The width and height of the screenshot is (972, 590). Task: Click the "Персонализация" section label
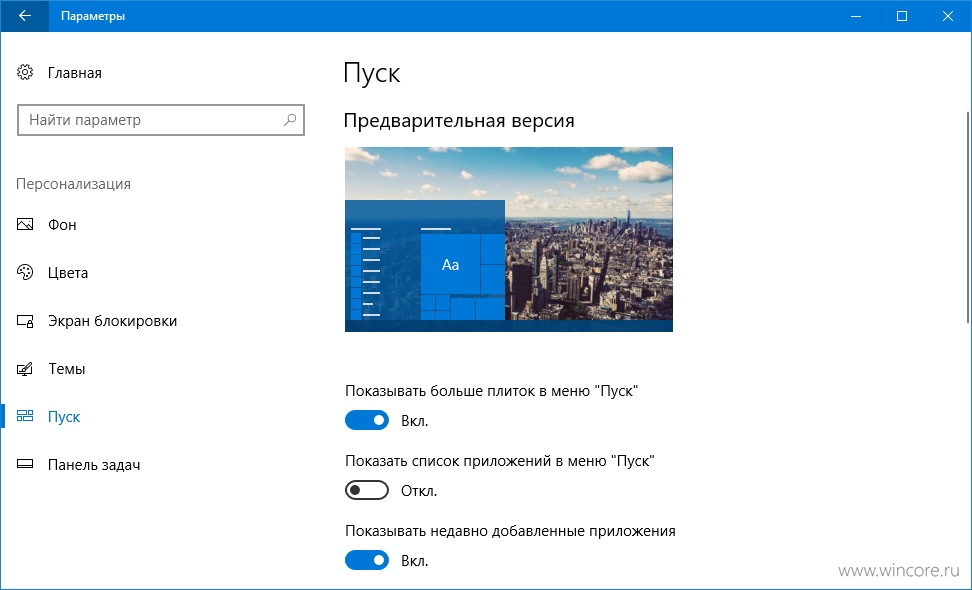[x=73, y=184]
